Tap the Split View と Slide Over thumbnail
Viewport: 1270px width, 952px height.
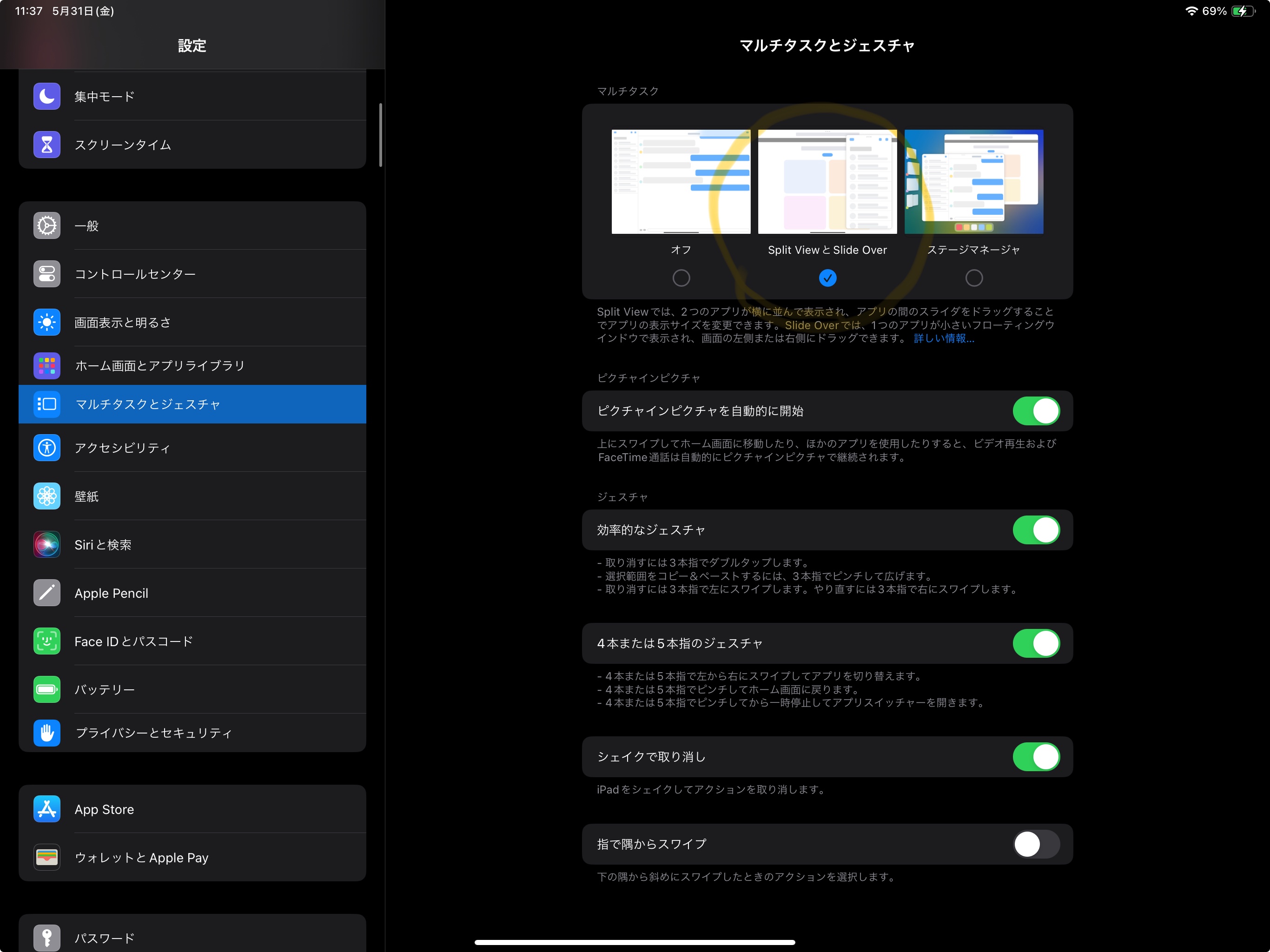(827, 181)
